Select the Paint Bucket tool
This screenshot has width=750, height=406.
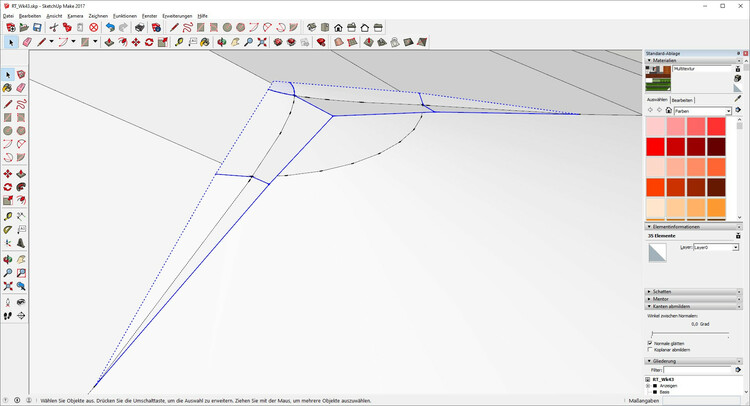tap(8, 88)
